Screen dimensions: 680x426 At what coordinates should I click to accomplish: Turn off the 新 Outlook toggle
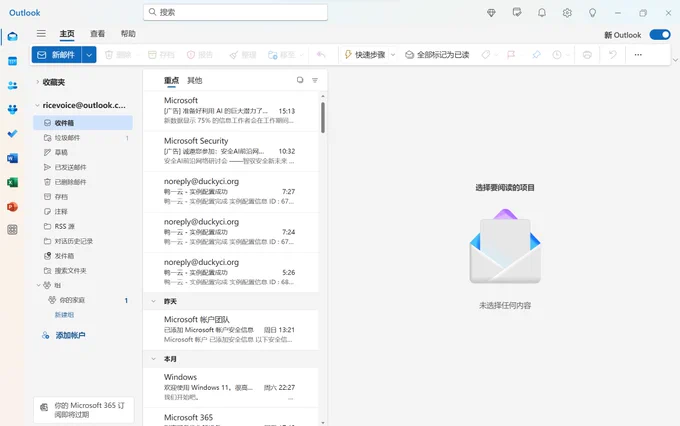tap(660, 35)
